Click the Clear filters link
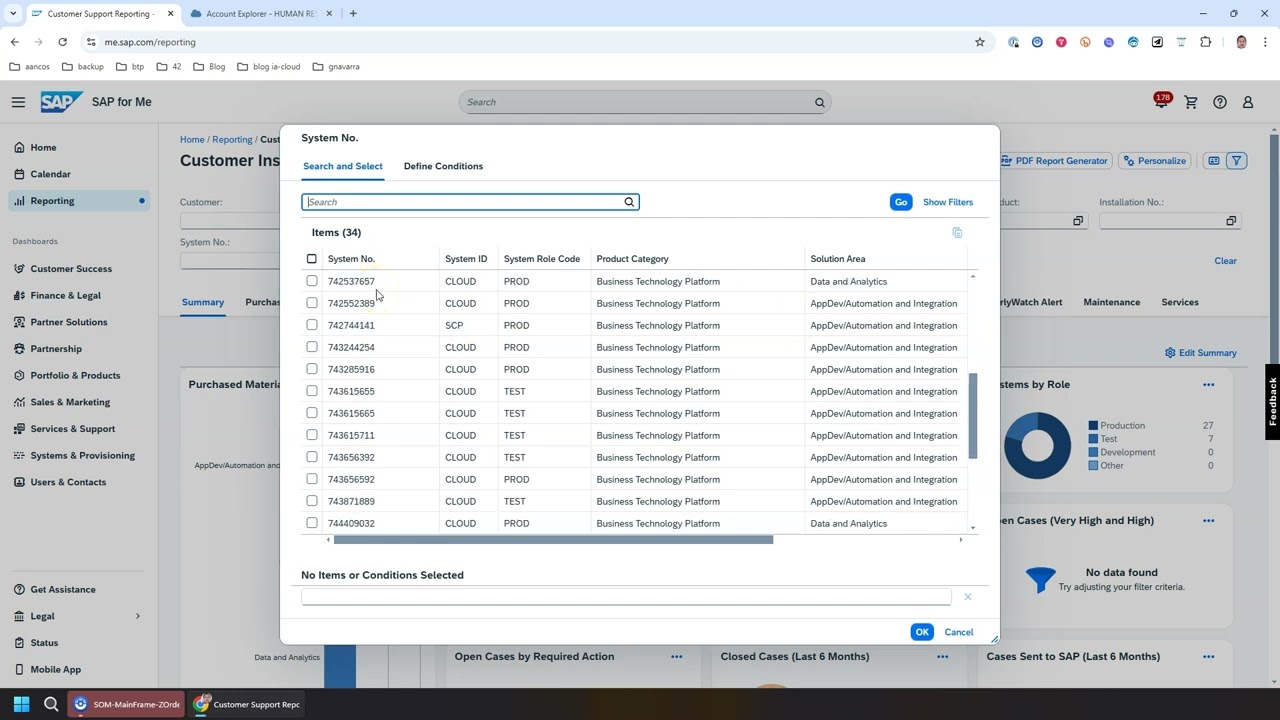This screenshot has width=1280, height=720. click(x=1225, y=261)
